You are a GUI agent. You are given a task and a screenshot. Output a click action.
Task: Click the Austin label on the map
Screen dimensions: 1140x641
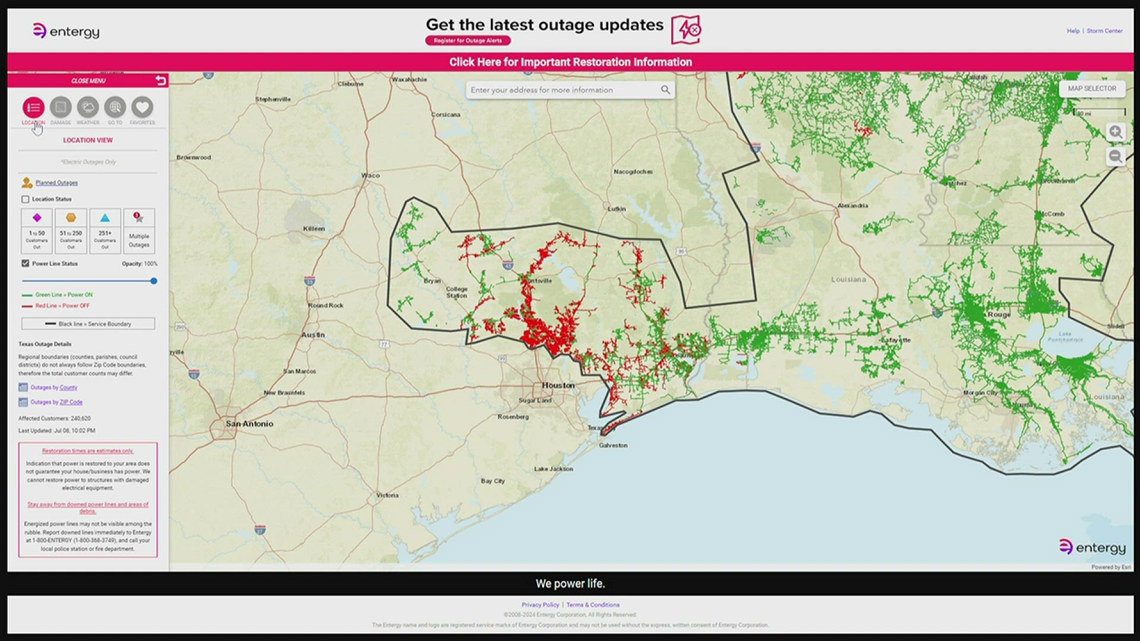(x=313, y=335)
